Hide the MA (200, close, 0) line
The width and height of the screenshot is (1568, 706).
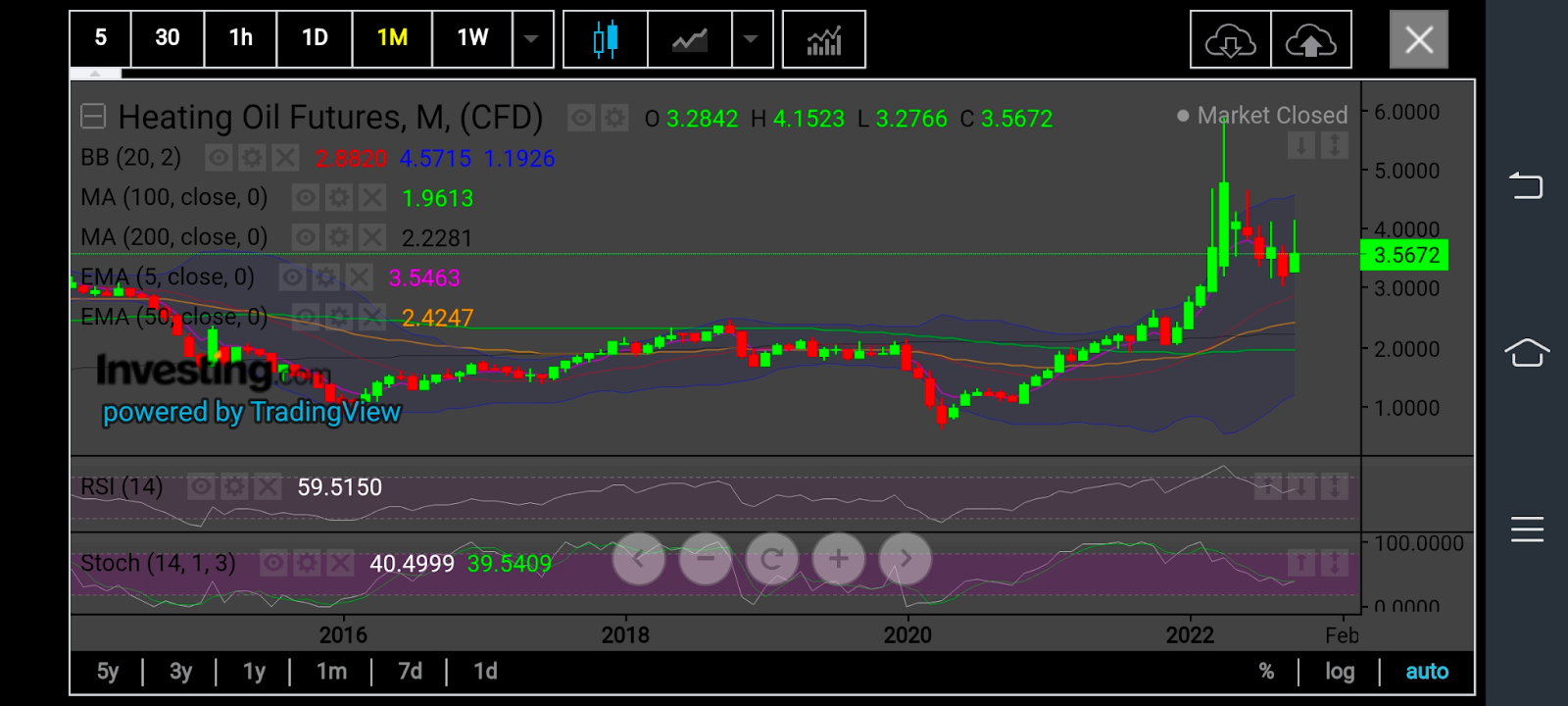pyautogui.click(x=306, y=238)
